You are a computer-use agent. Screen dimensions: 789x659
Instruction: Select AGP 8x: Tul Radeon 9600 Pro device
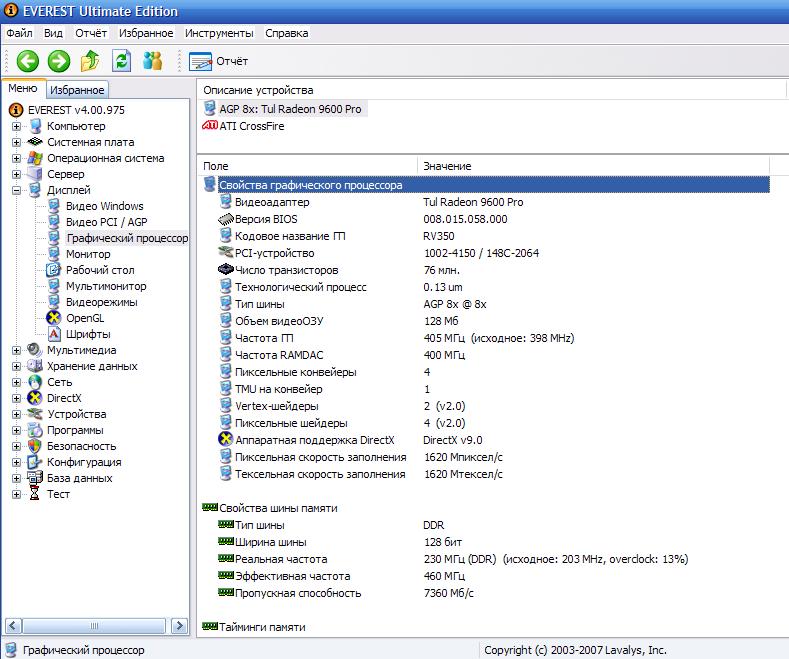[290, 109]
